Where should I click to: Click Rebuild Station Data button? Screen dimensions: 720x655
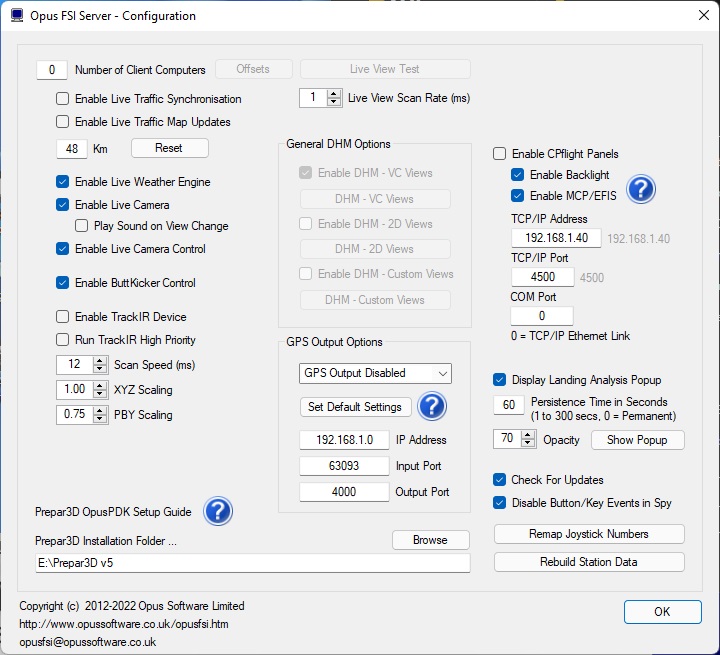(x=589, y=562)
